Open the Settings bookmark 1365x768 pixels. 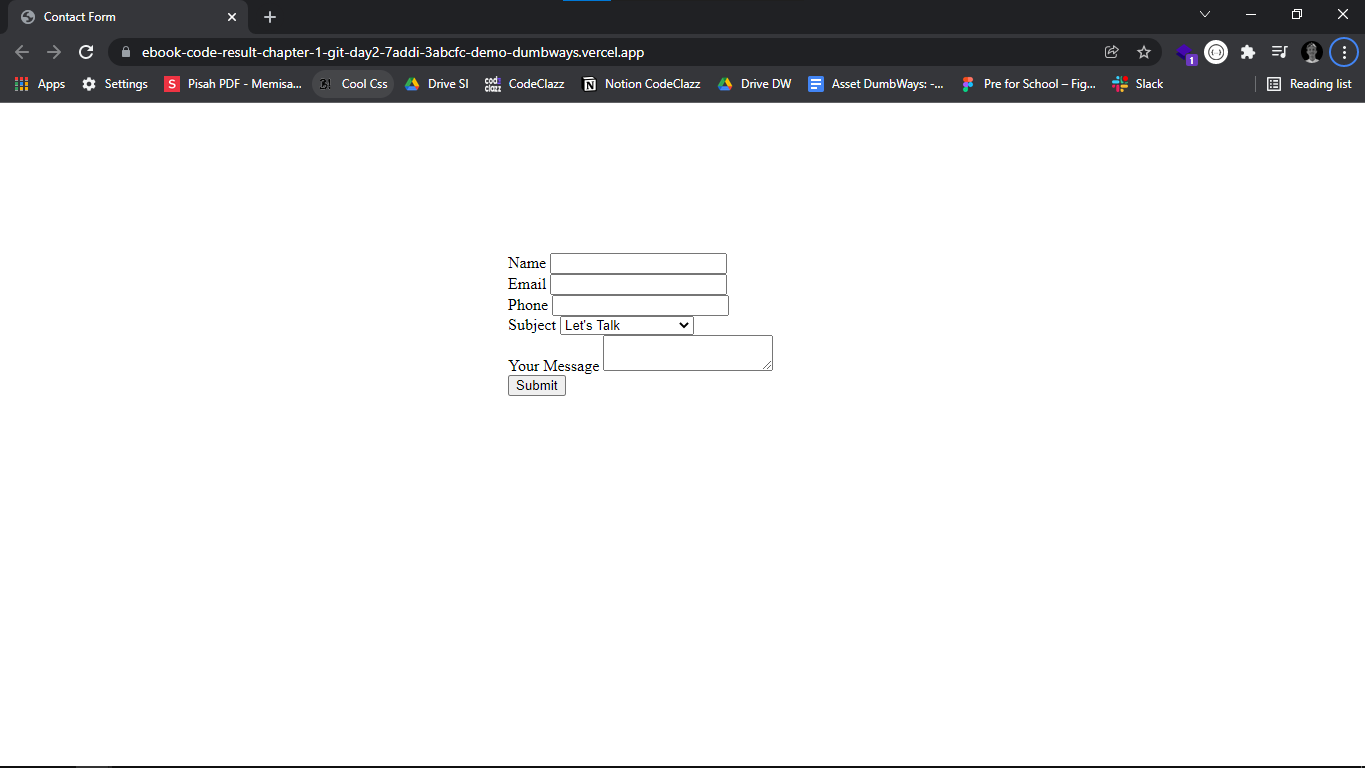(x=115, y=84)
